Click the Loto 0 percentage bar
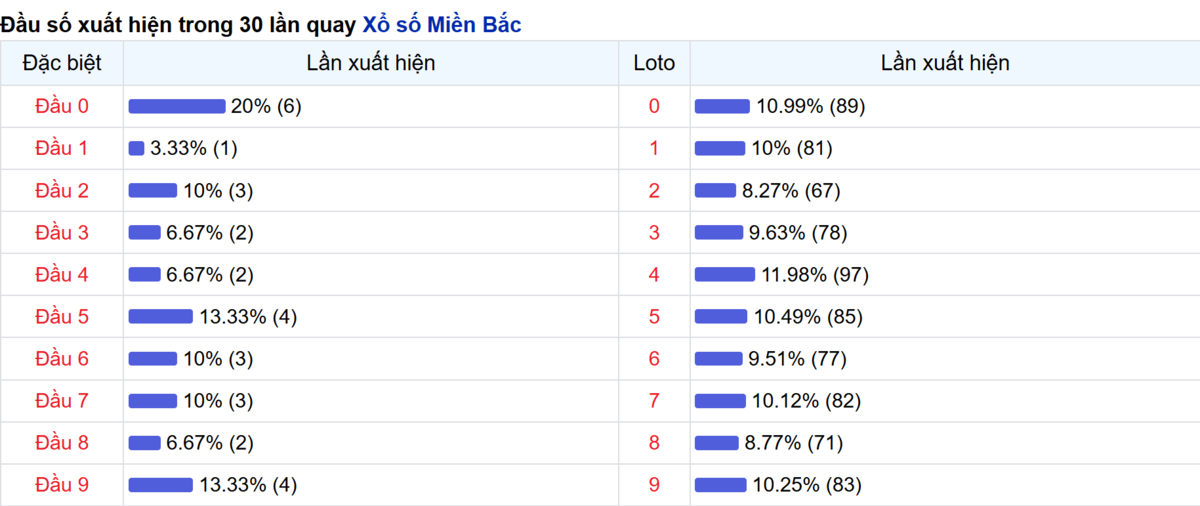The image size is (1200, 506). coord(722,107)
